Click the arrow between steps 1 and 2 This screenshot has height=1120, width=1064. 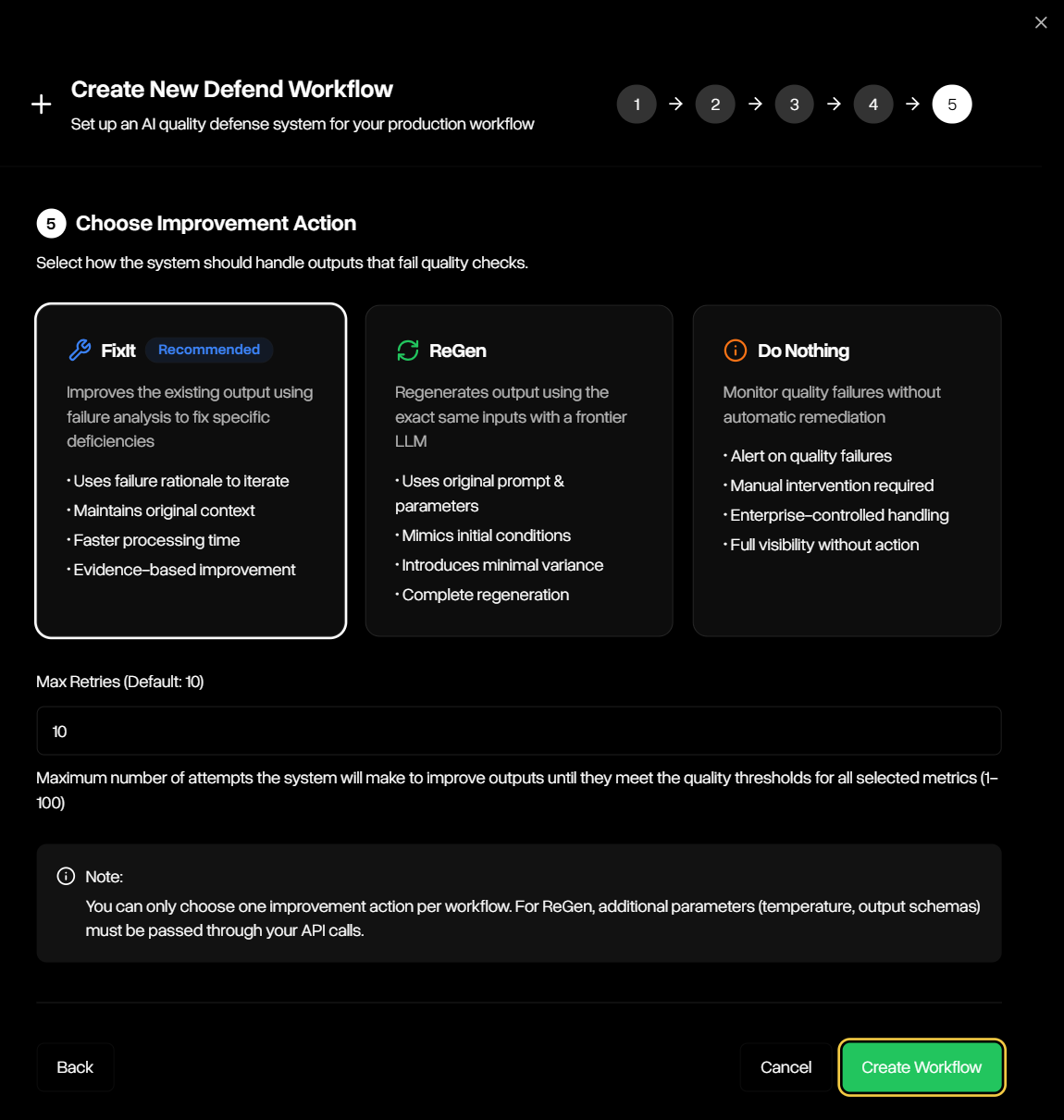[x=676, y=104]
